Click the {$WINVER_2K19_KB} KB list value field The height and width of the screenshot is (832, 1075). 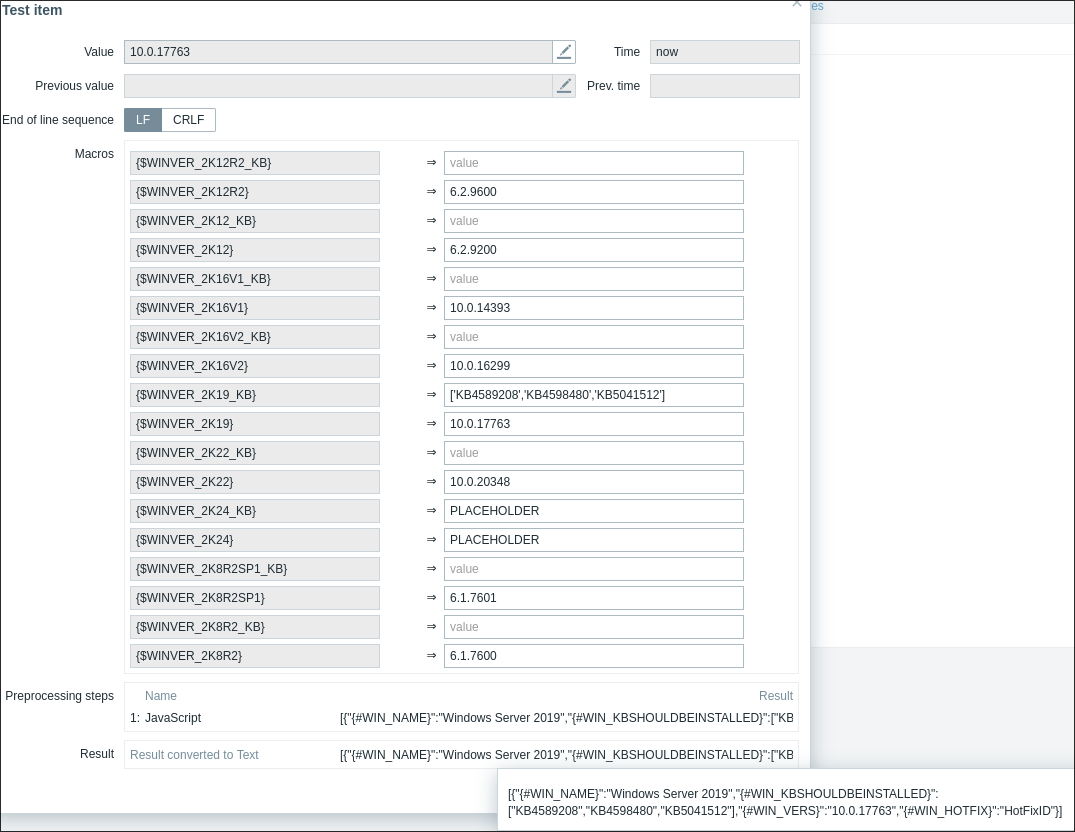tap(593, 395)
